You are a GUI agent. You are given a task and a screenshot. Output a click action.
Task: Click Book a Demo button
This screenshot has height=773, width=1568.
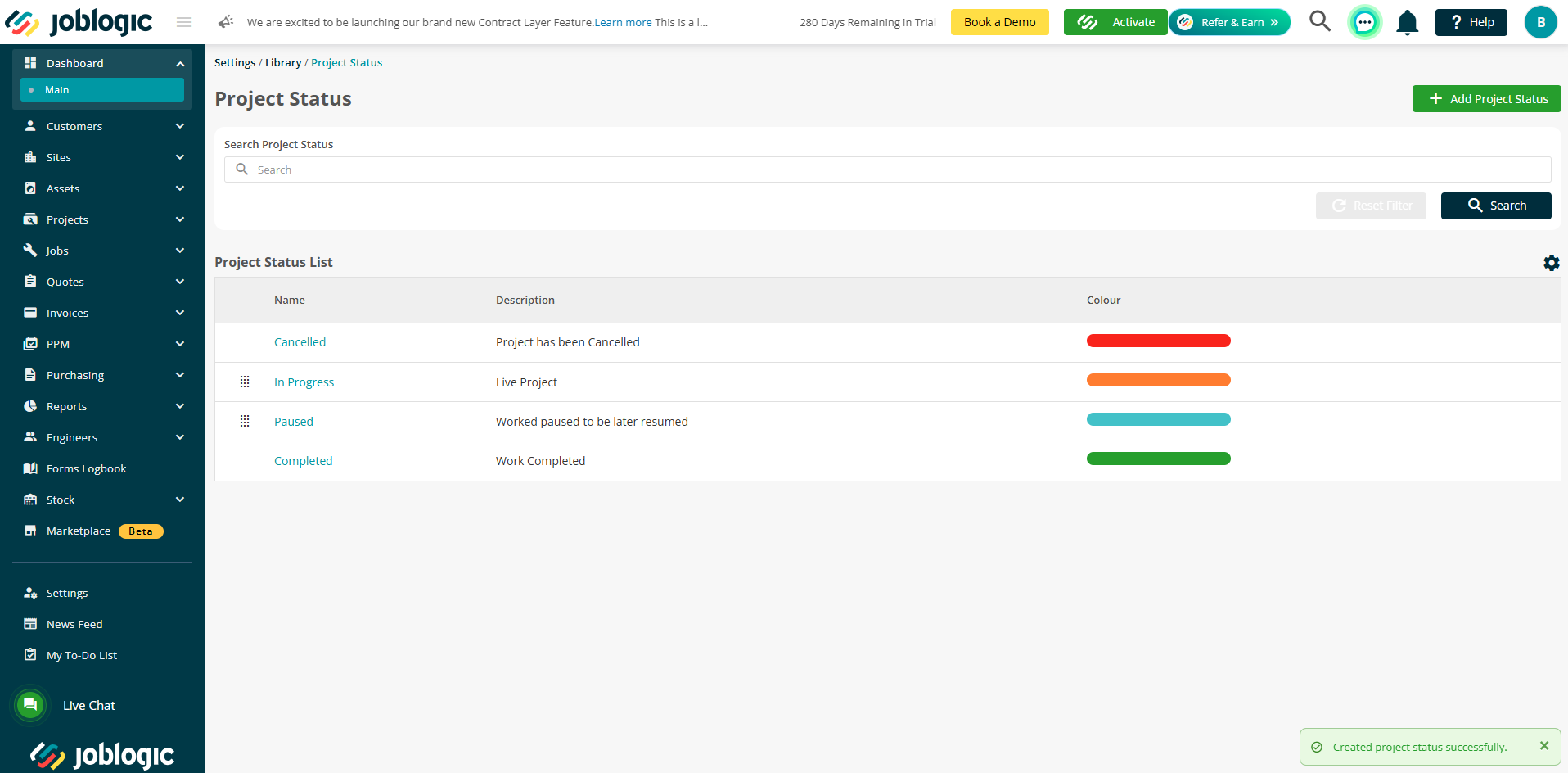(x=999, y=22)
